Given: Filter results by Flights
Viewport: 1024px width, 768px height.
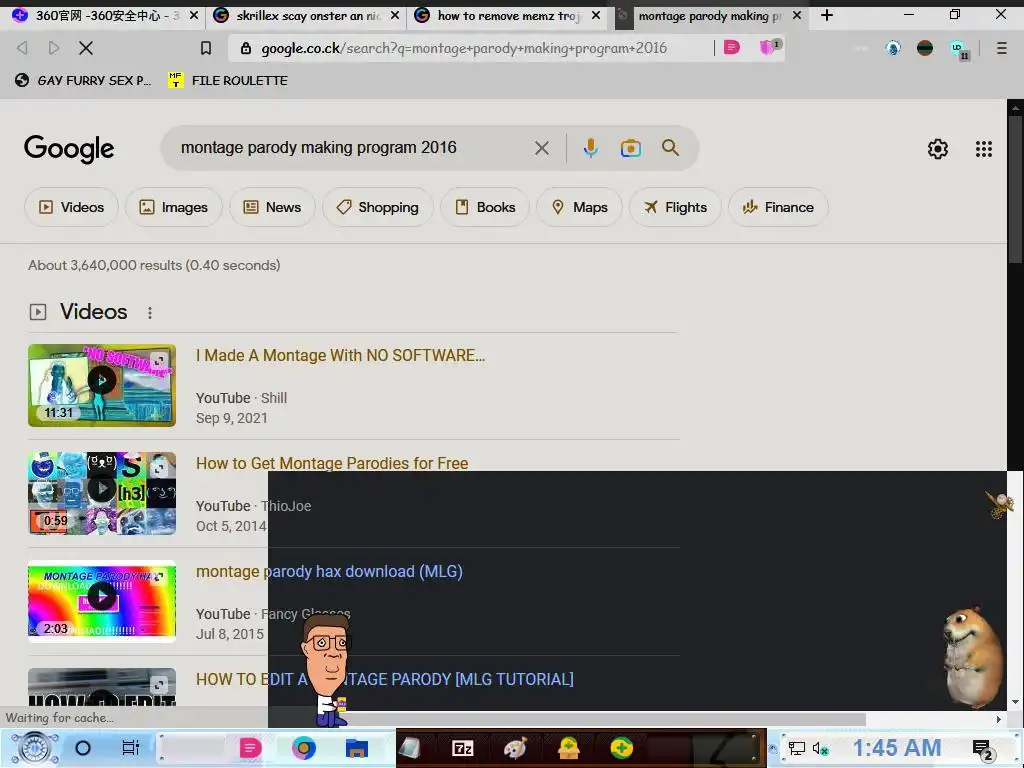Looking at the screenshot, I should 675,207.
